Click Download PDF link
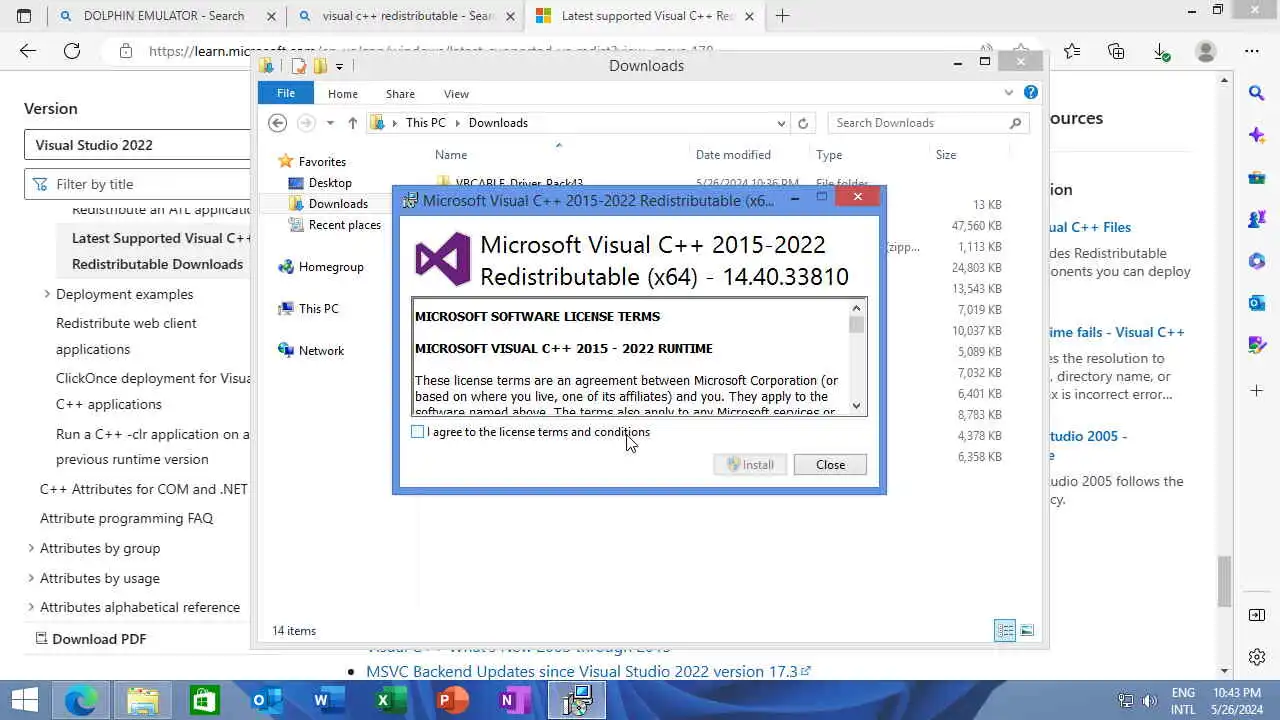Viewport: 1280px width, 720px height. 90,639
